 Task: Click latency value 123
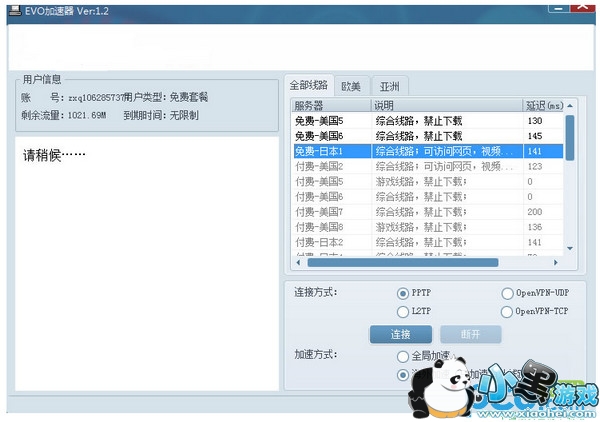click(535, 166)
